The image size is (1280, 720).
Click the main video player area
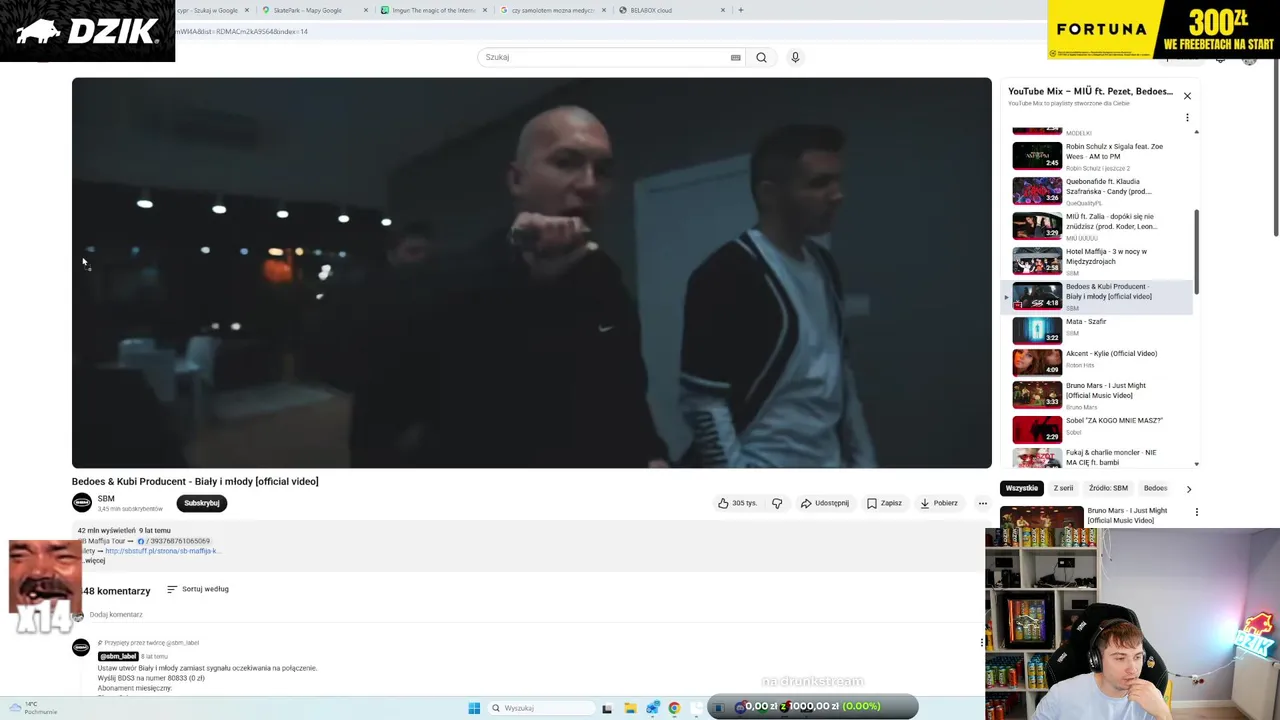coord(531,273)
